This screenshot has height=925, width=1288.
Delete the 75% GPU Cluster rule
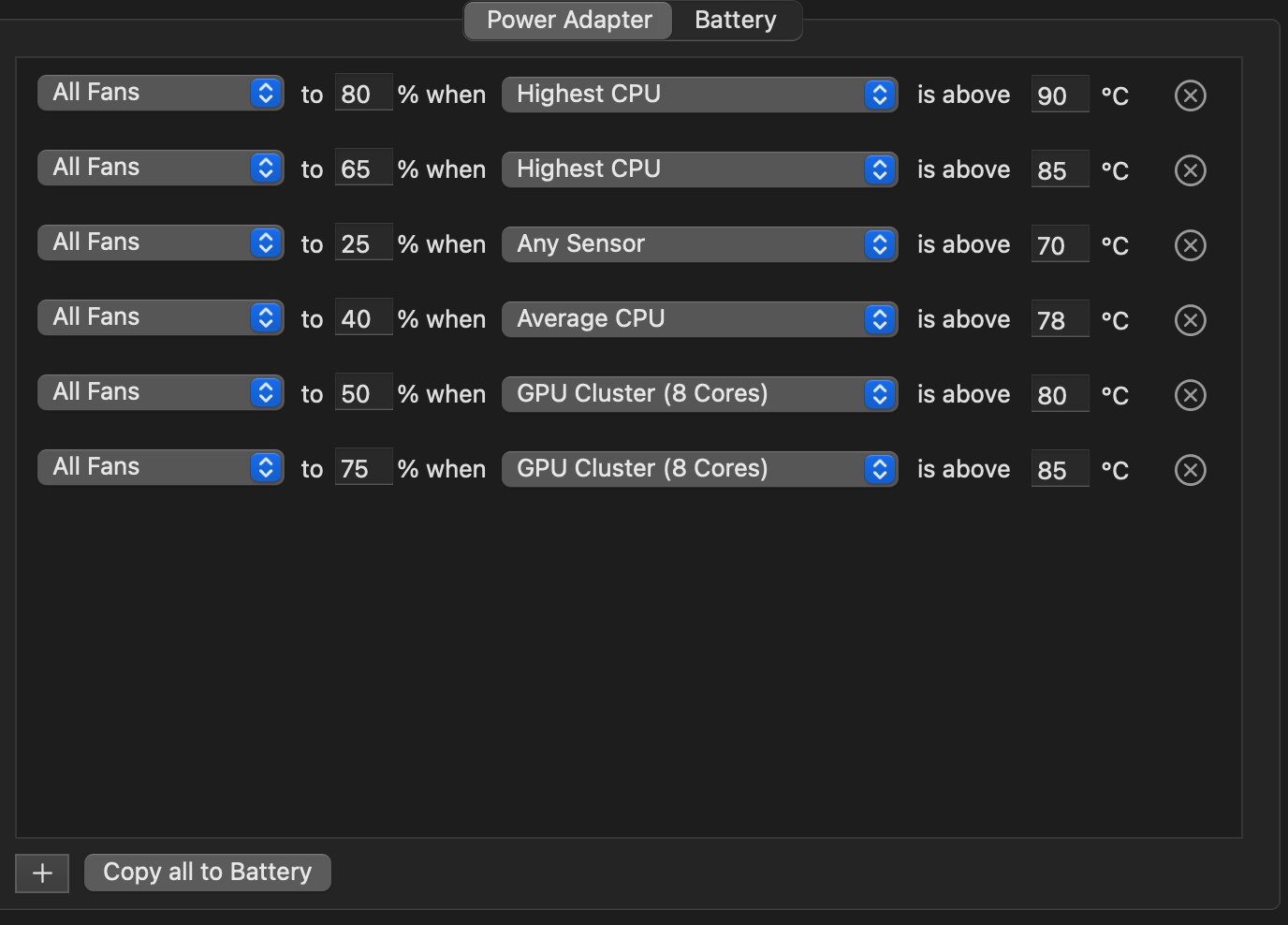[x=1190, y=470]
